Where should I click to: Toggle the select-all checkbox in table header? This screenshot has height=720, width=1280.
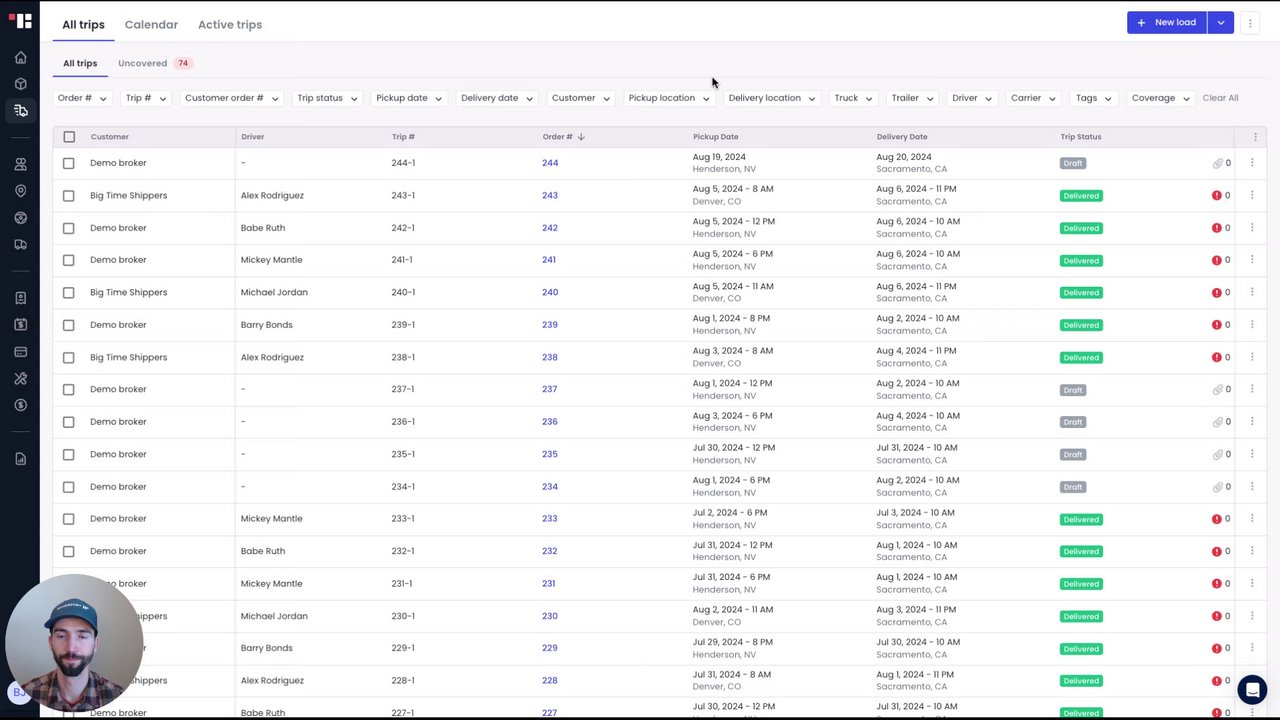[x=69, y=137]
